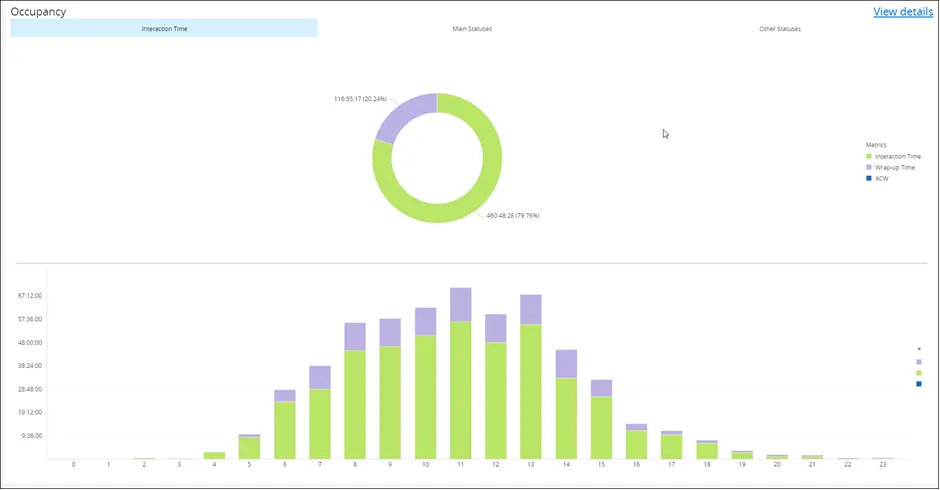This screenshot has width=940, height=490.
Task: Click the Occupancy panel title
Action: coord(38,11)
